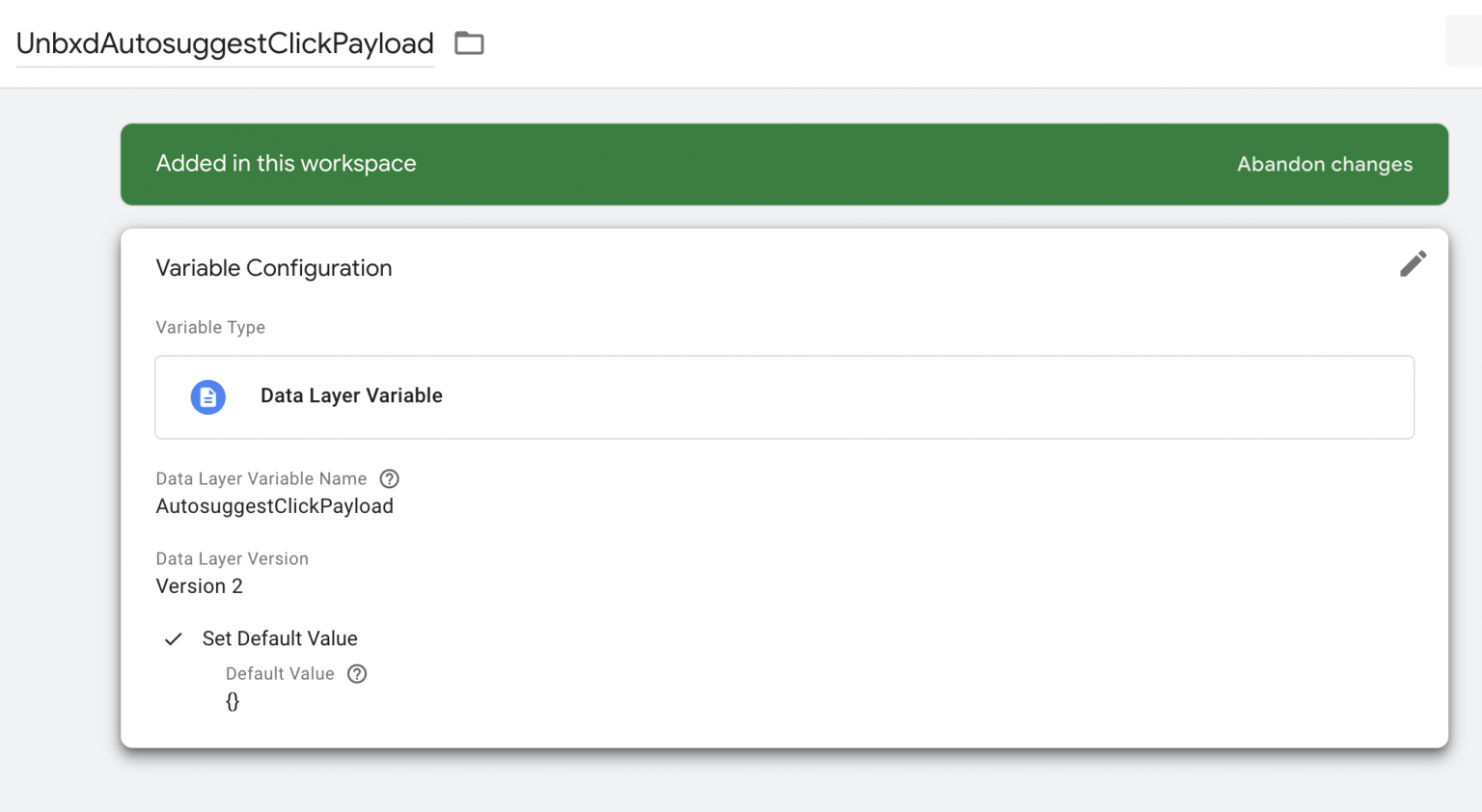Click the Variable Type label
This screenshot has height=812, width=1482.
pyautogui.click(x=210, y=327)
